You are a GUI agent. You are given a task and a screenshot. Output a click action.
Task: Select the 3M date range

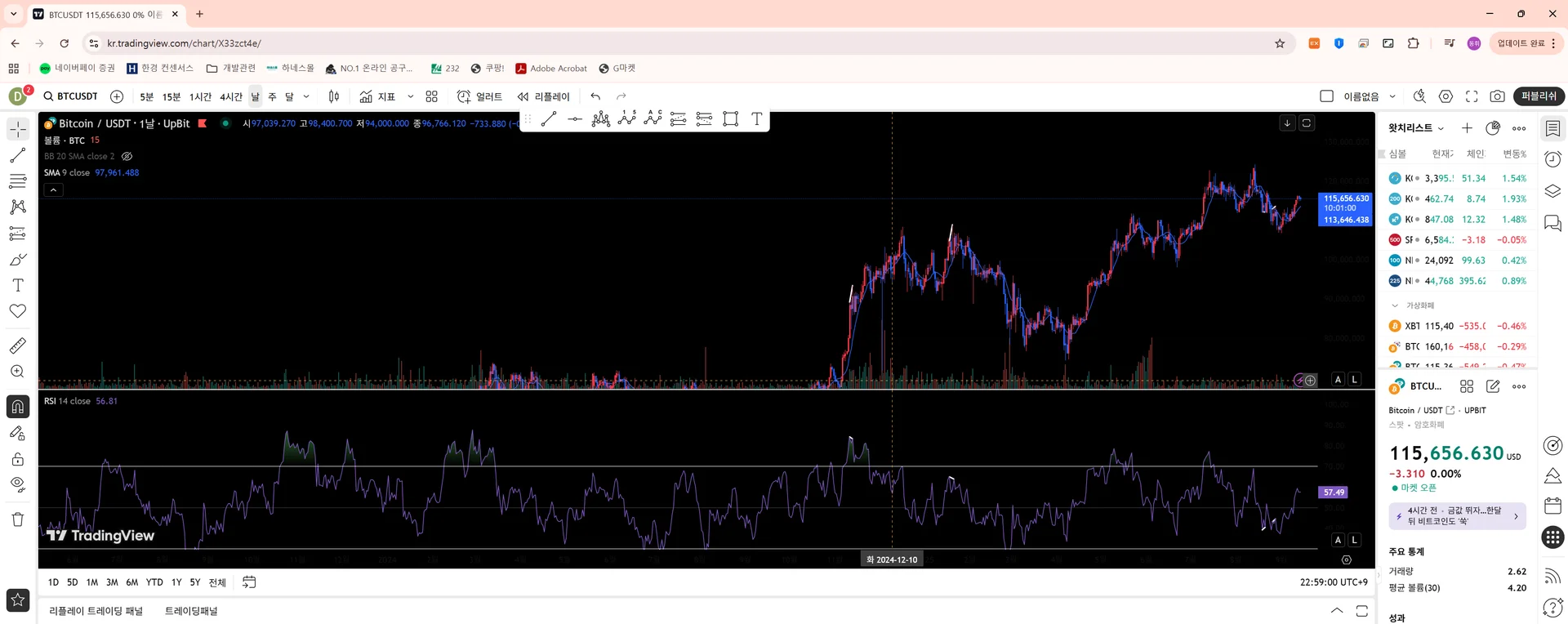(112, 582)
